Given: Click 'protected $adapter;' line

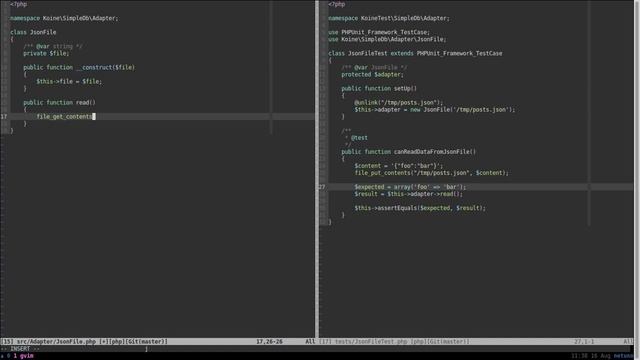Looking at the screenshot, I should click(372, 74).
